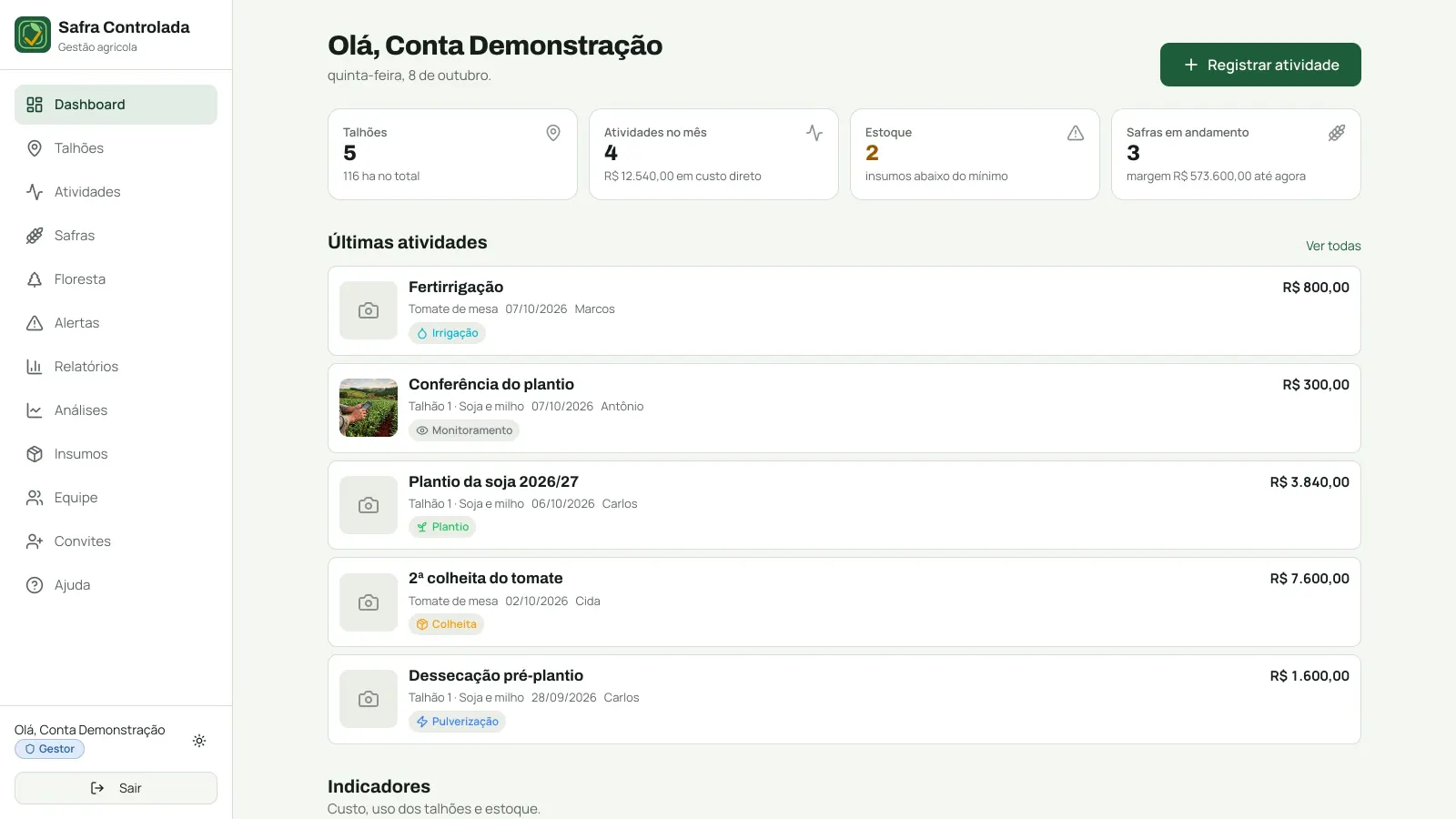Open the Dashboard menu item
This screenshot has width=1456, height=819.
pyautogui.click(x=116, y=105)
